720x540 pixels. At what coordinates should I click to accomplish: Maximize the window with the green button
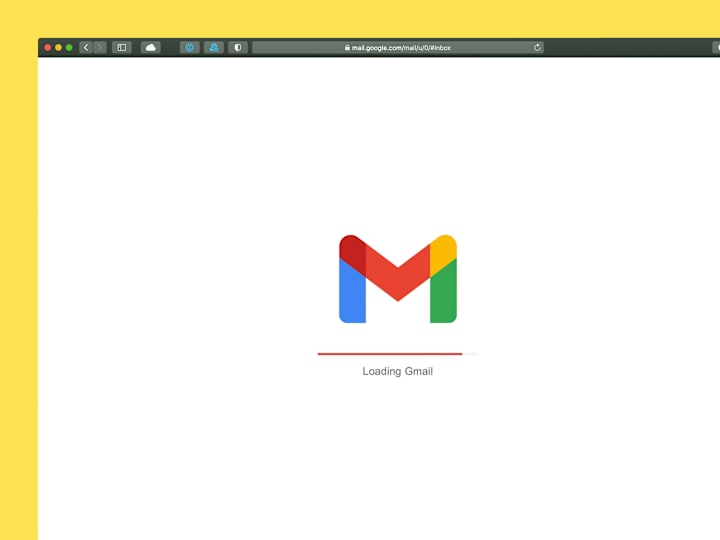pos(69,47)
